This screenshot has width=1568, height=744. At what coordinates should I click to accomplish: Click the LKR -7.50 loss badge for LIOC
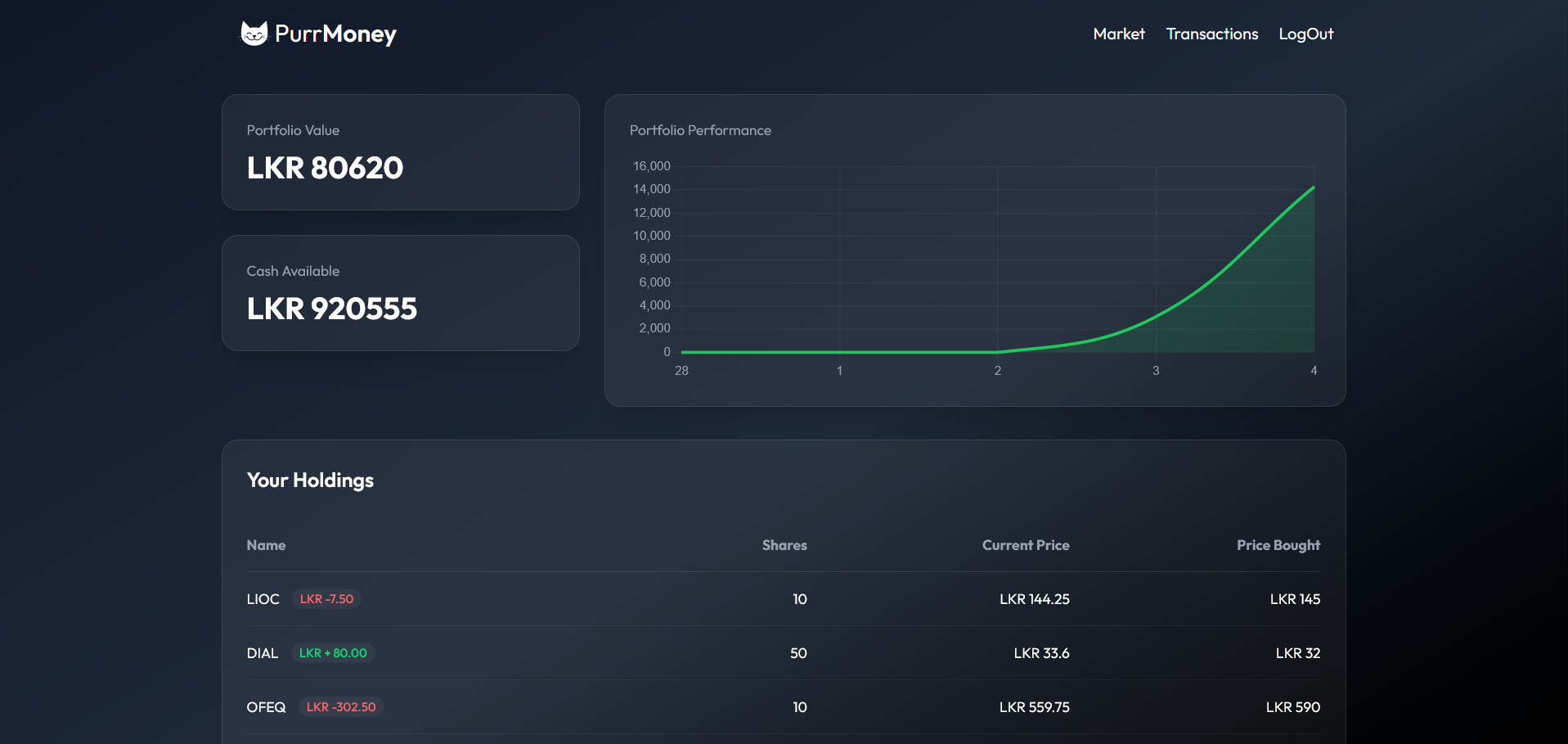326,599
